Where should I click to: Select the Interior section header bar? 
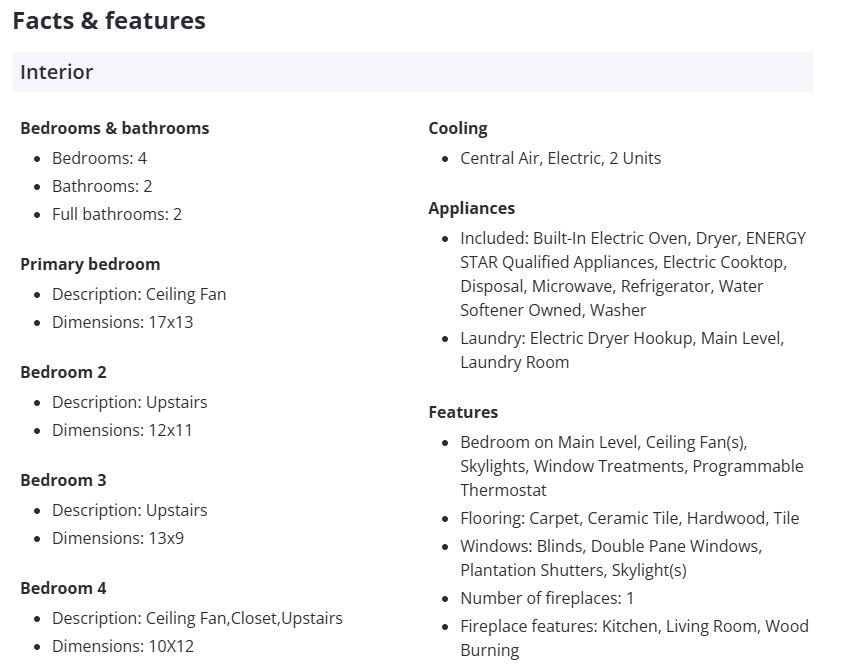412,72
